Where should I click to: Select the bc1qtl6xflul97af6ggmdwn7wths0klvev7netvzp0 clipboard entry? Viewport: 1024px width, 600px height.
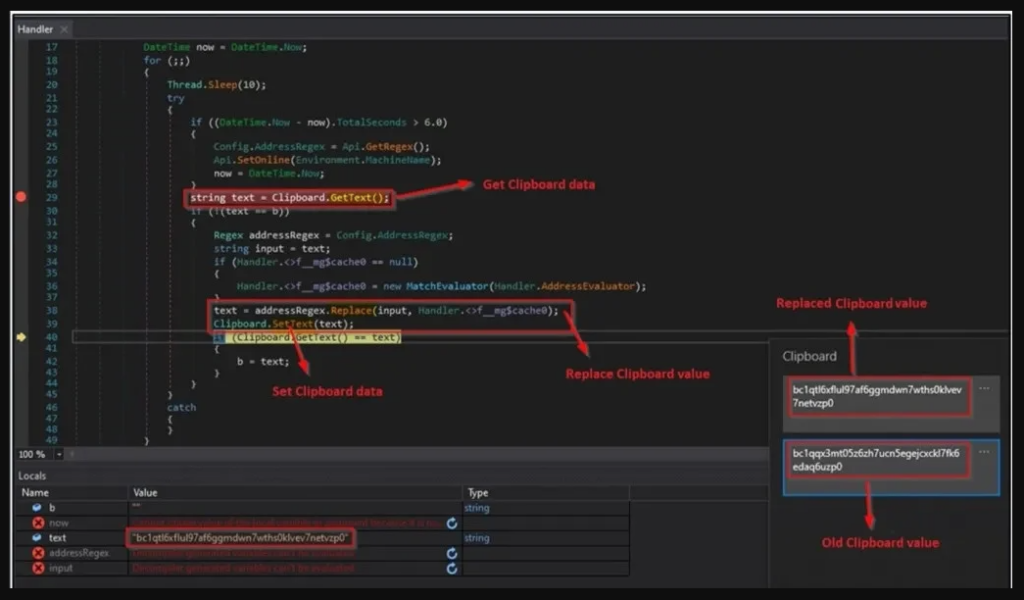click(891, 403)
